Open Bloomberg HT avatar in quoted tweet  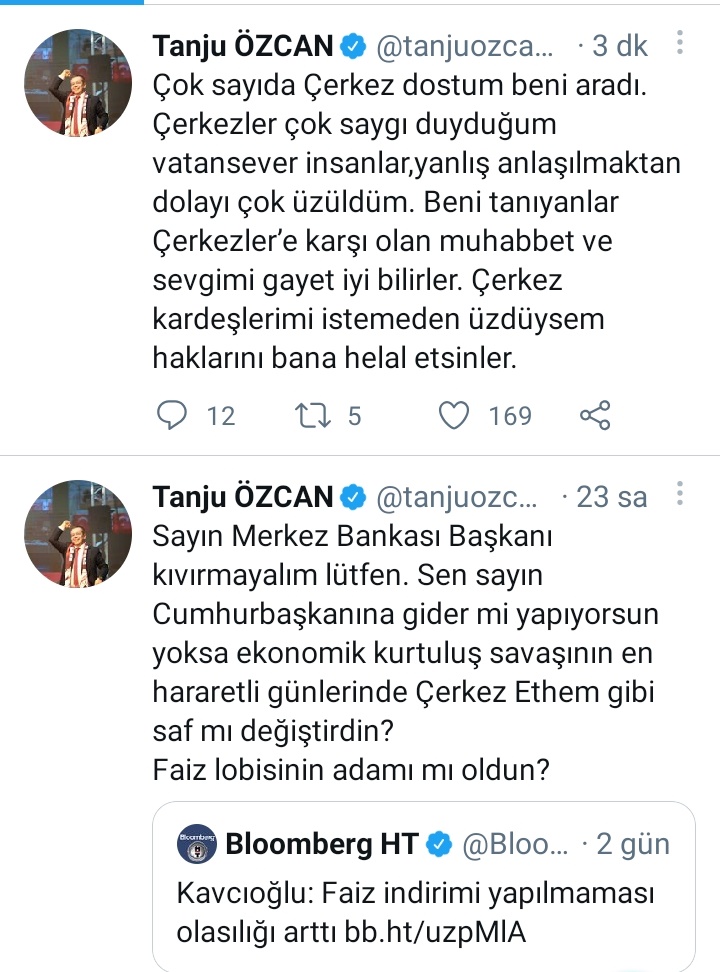(x=195, y=844)
